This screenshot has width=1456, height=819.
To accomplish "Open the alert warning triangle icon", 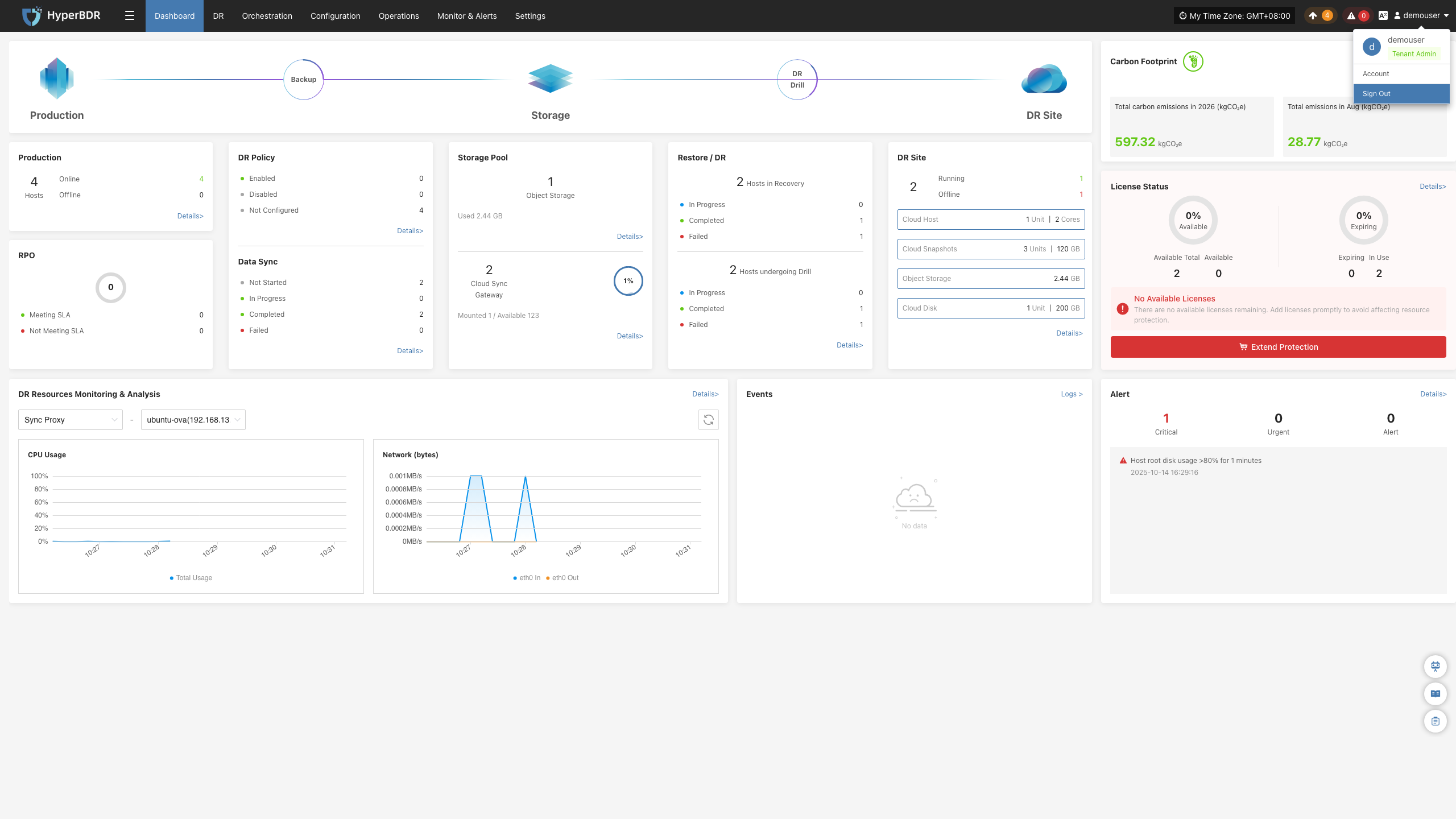I will (x=1351, y=16).
